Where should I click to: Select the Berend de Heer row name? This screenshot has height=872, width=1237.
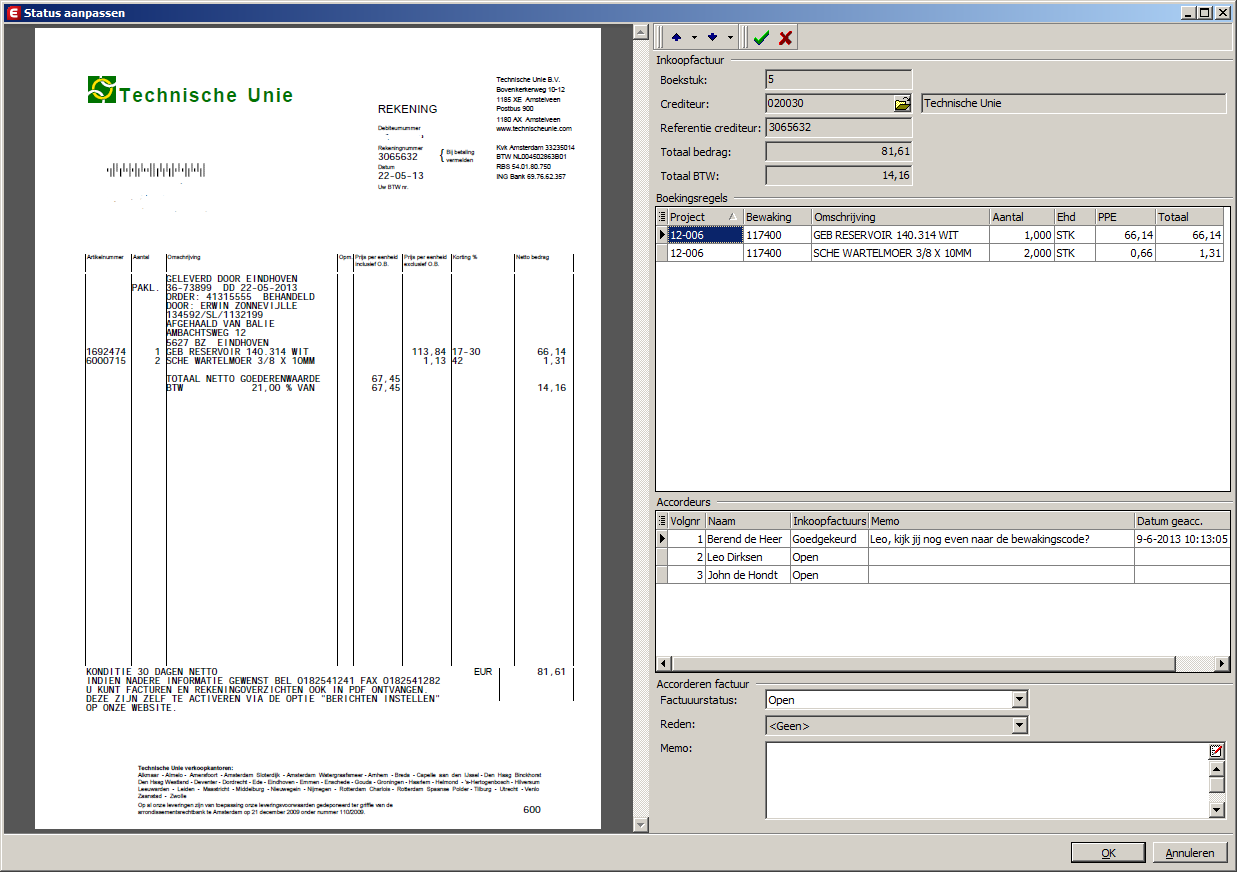point(747,539)
